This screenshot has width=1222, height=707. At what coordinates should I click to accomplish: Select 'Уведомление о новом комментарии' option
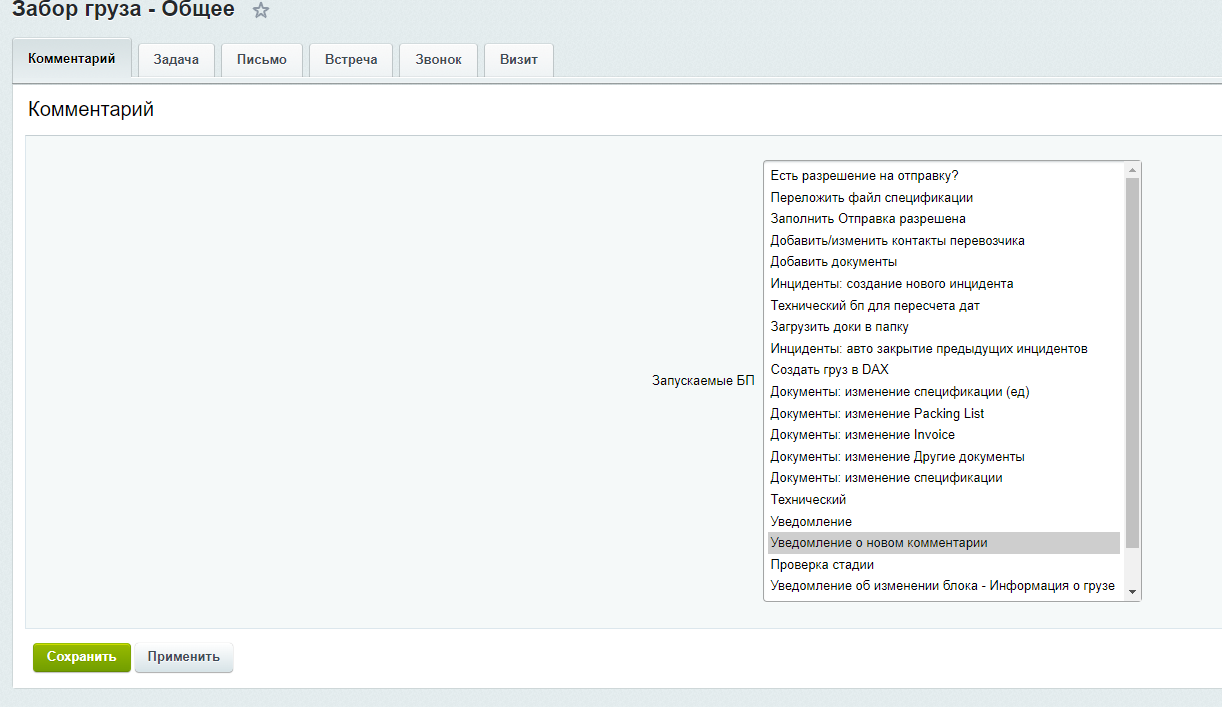(878, 543)
